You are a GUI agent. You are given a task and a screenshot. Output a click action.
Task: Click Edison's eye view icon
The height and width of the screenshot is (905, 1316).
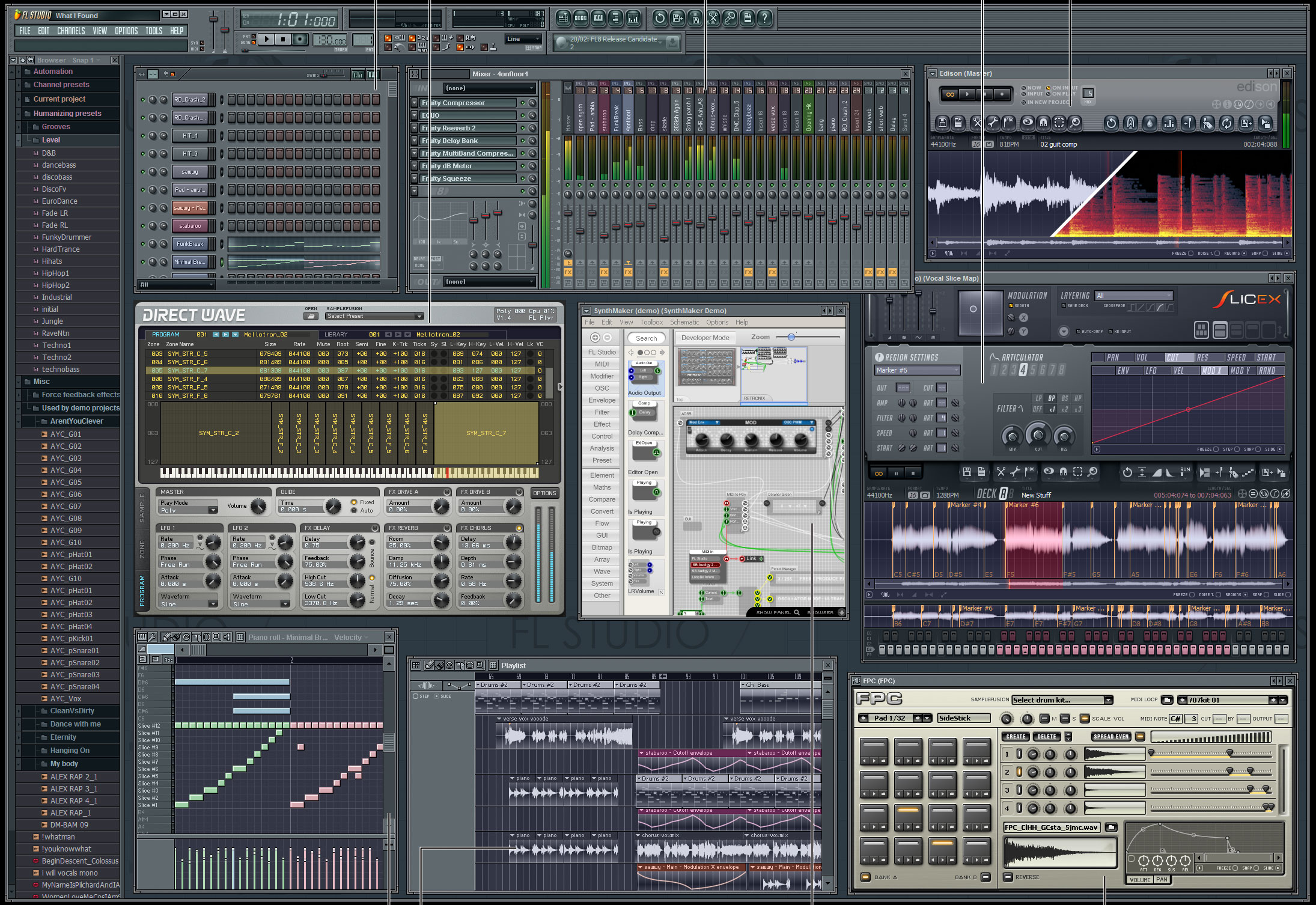1028,123
